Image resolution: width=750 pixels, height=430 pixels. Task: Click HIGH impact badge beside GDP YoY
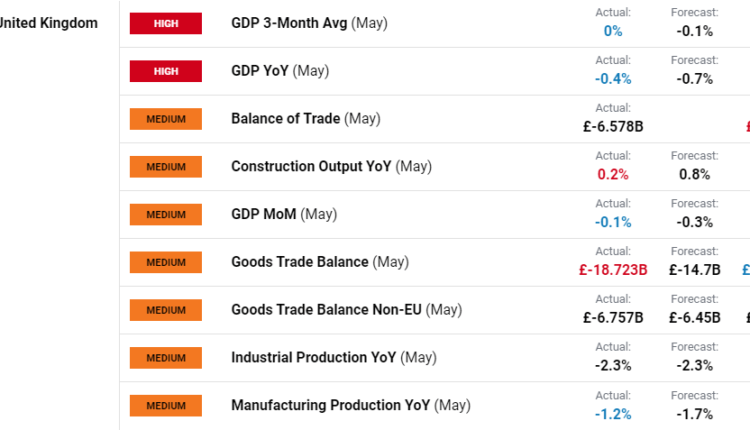165,71
